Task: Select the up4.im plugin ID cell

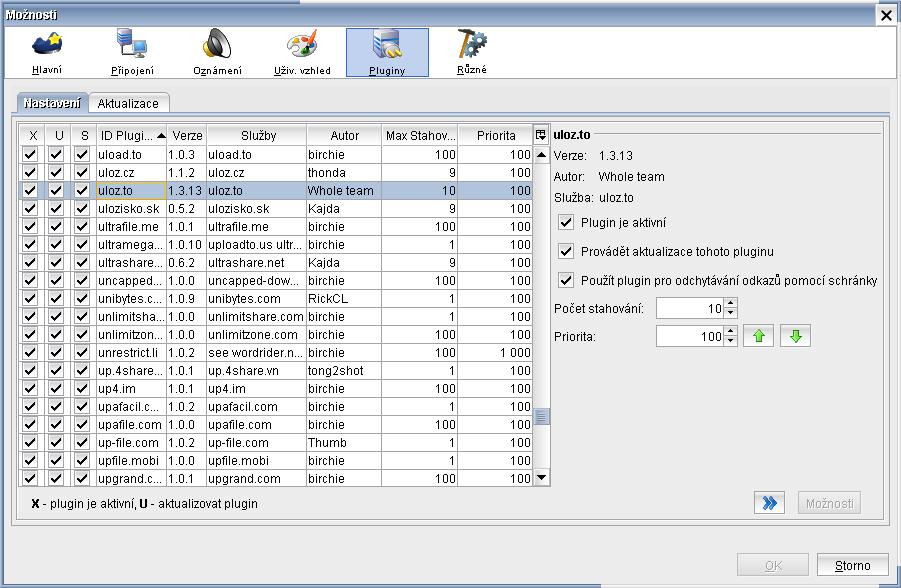Action: tap(132, 389)
